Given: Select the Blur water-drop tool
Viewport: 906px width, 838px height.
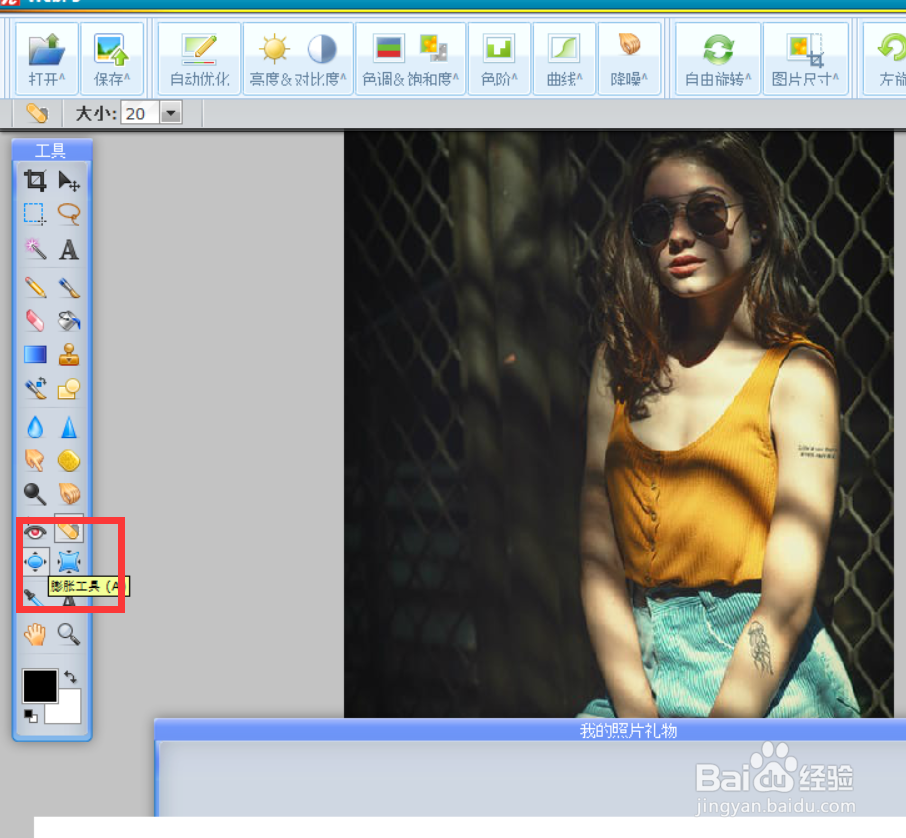Looking at the screenshot, I should 35,428.
